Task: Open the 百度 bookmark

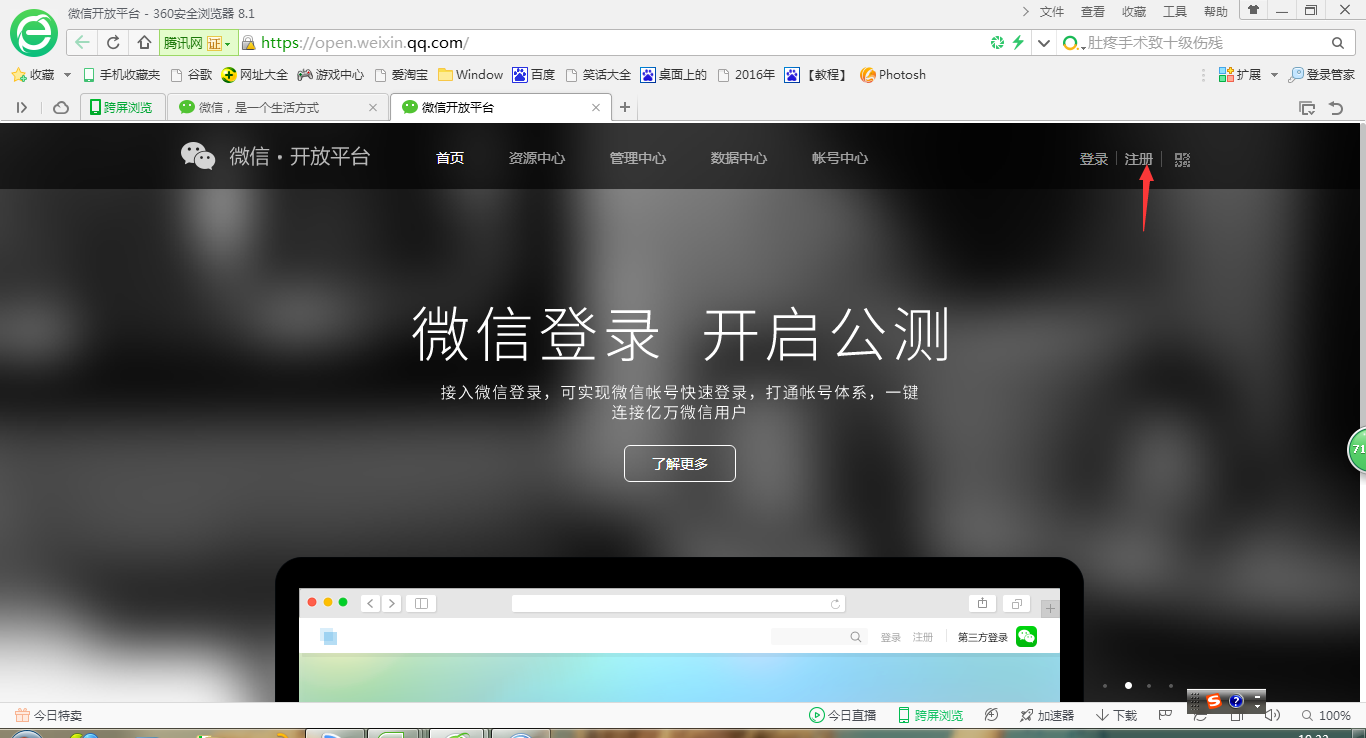Action: (x=534, y=75)
